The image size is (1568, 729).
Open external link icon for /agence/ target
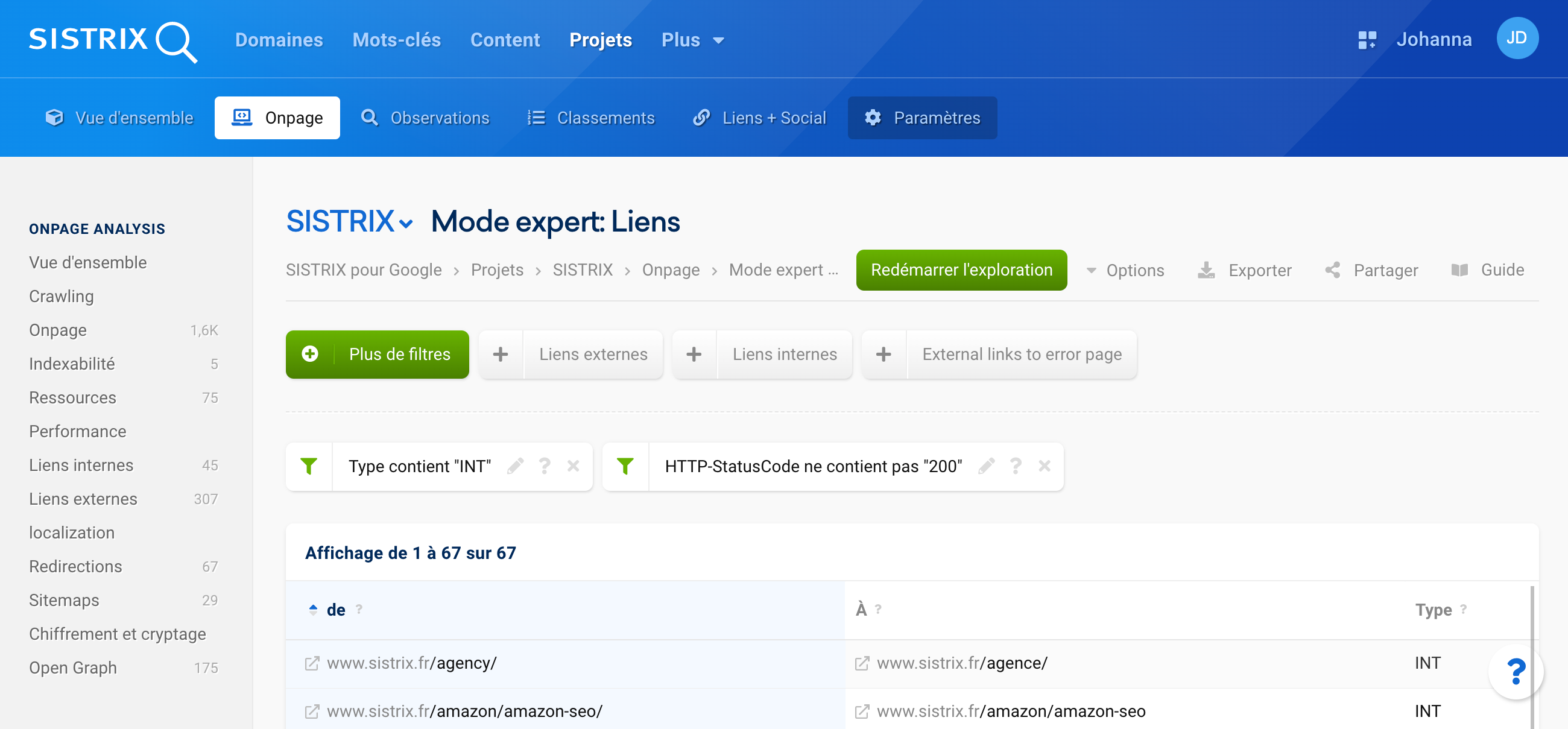[862, 663]
